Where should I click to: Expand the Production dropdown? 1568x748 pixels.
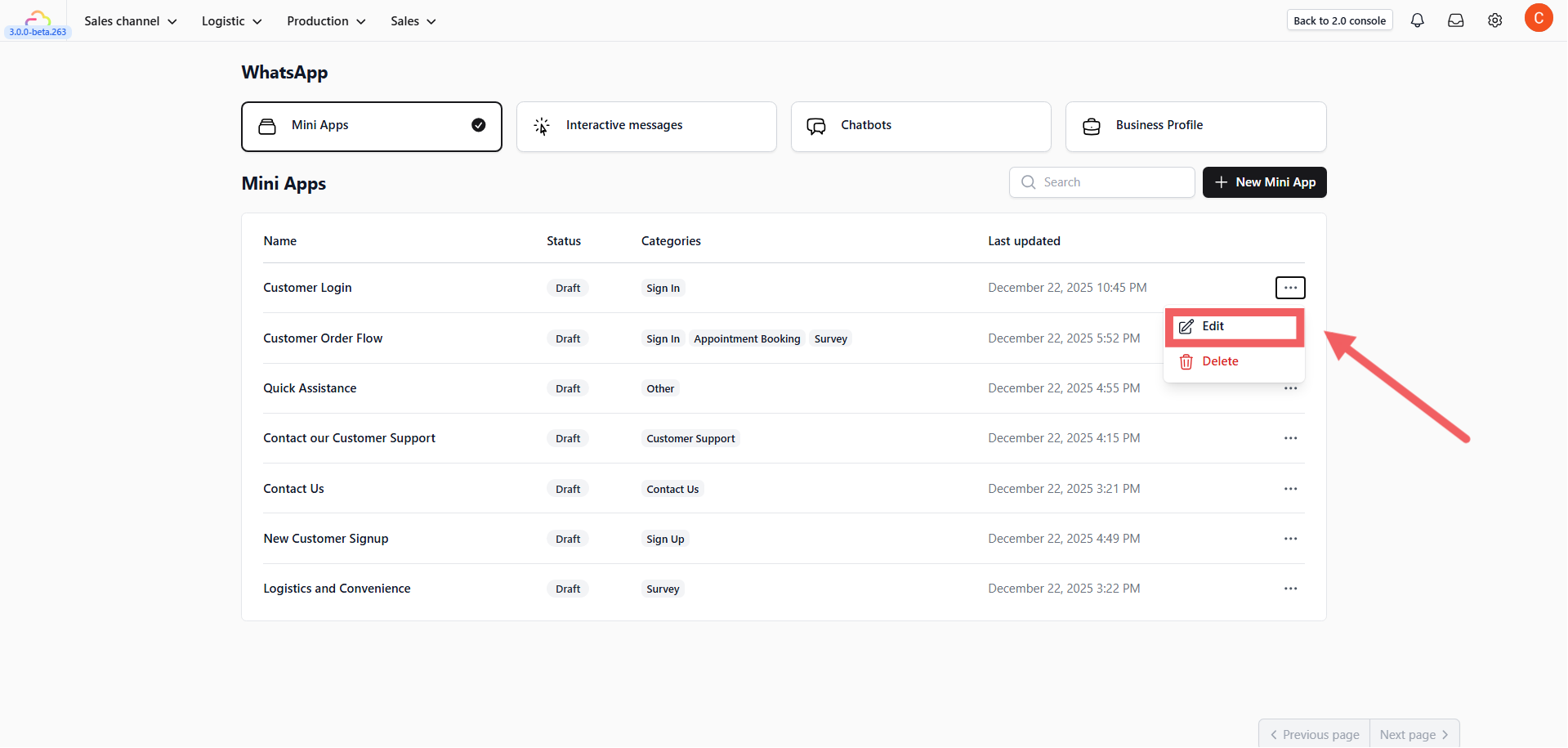[x=326, y=21]
